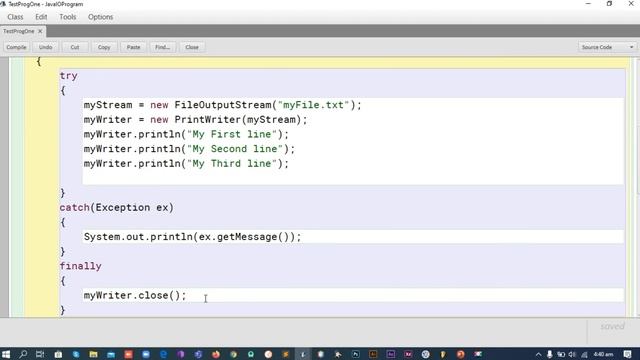Click the Copy button
The width and height of the screenshot is (640, 360).
point(104,47)
